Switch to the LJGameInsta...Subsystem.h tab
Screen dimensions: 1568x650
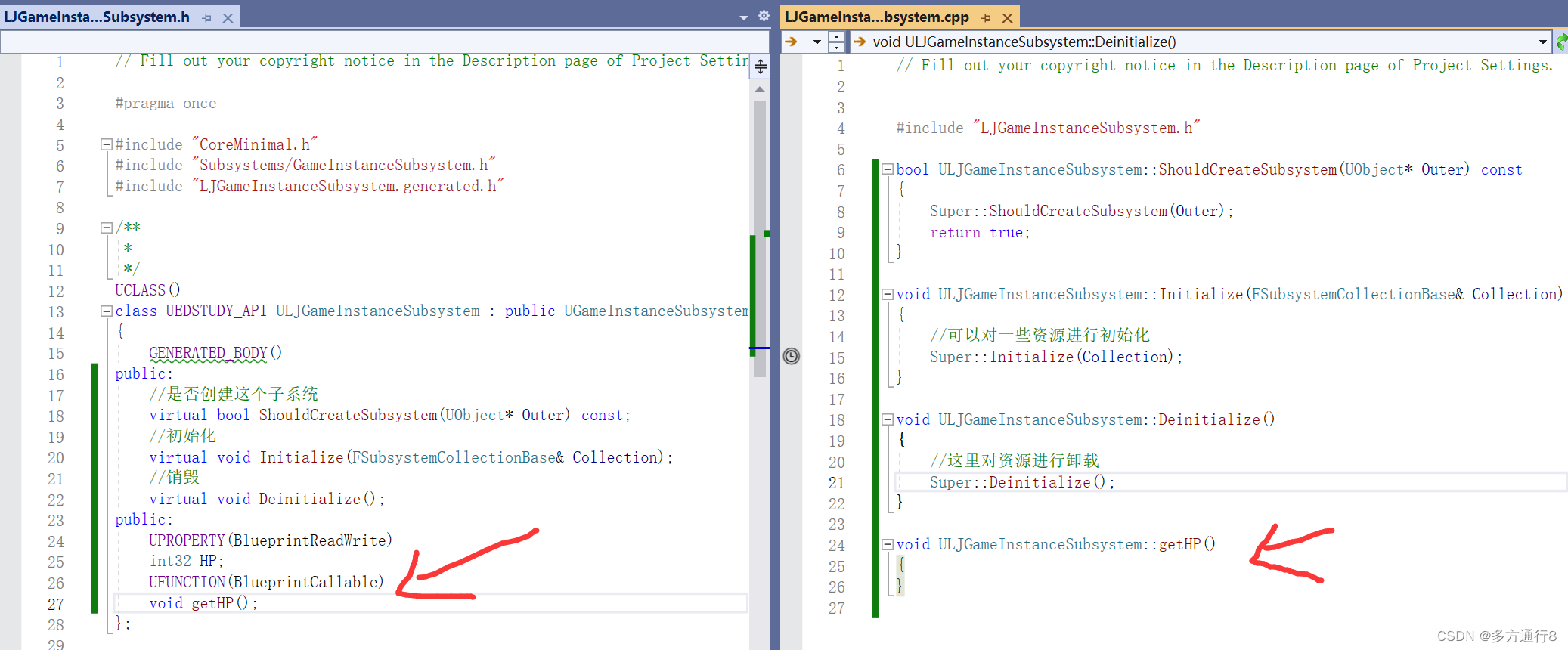pos(97,17)
